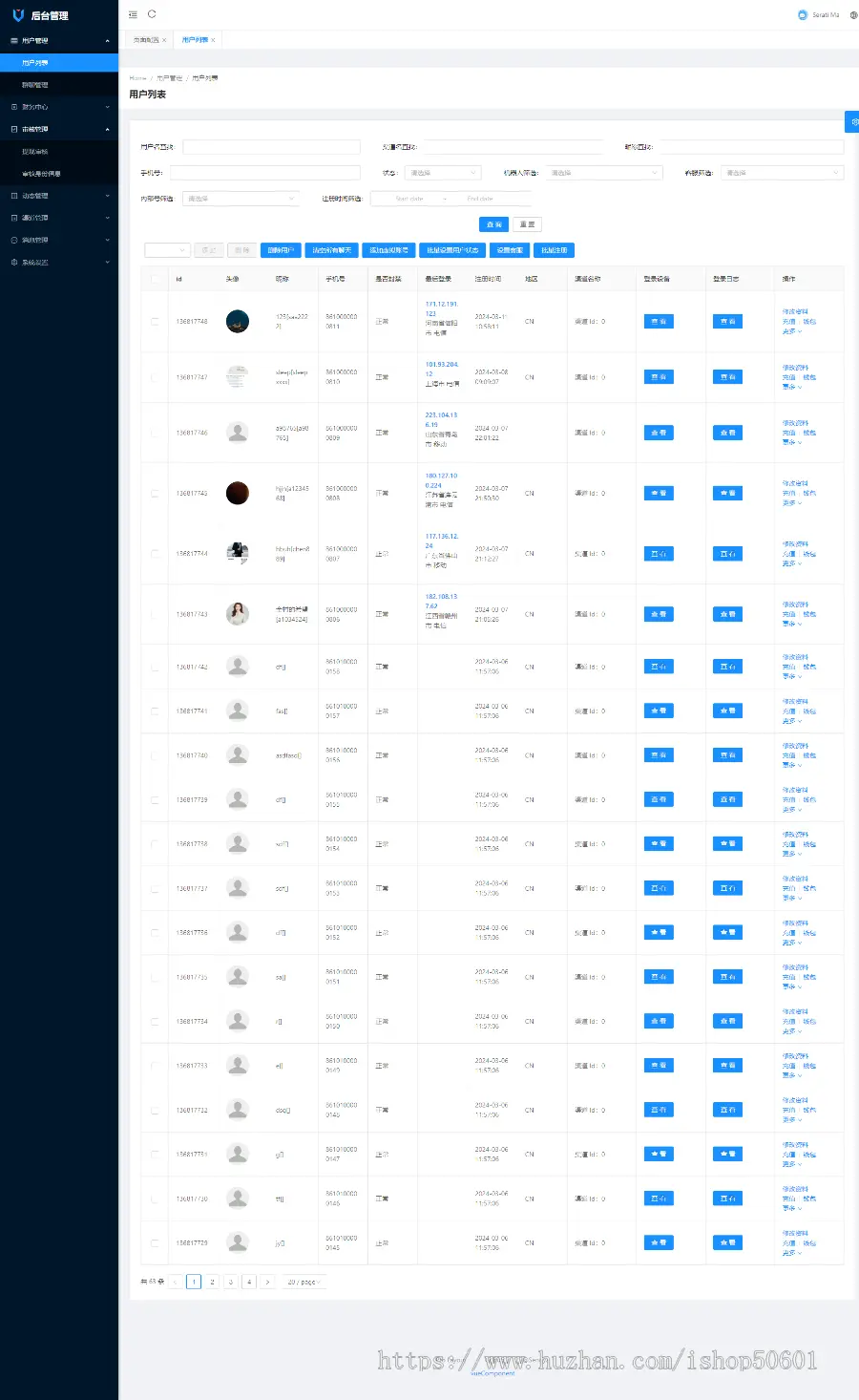Click the previous page arrow in pagination
This screenshot has width=859, height=1400.
pyautogui.click(x=176, y=1282)
